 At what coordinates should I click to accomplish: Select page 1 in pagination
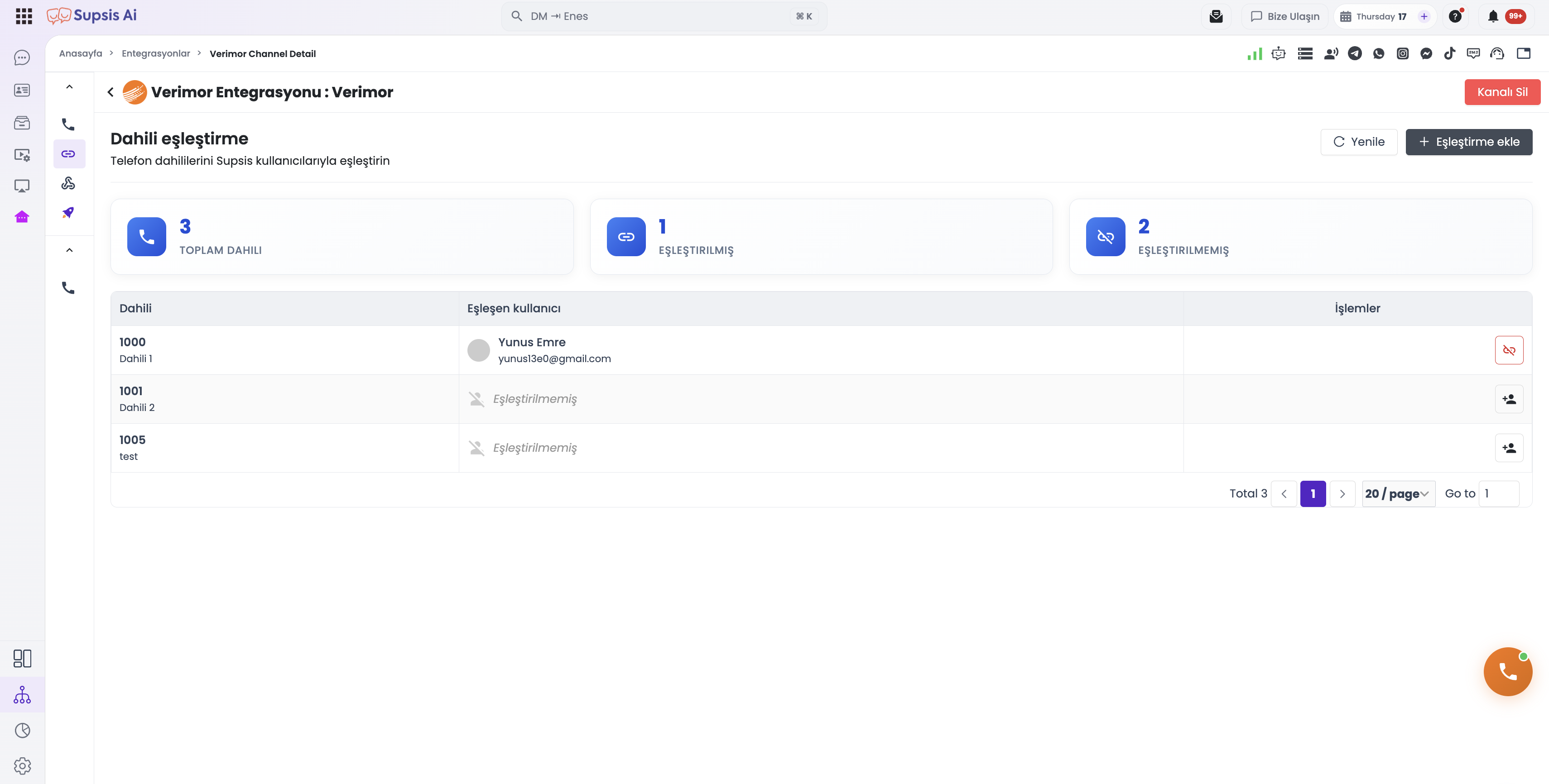1313,494
